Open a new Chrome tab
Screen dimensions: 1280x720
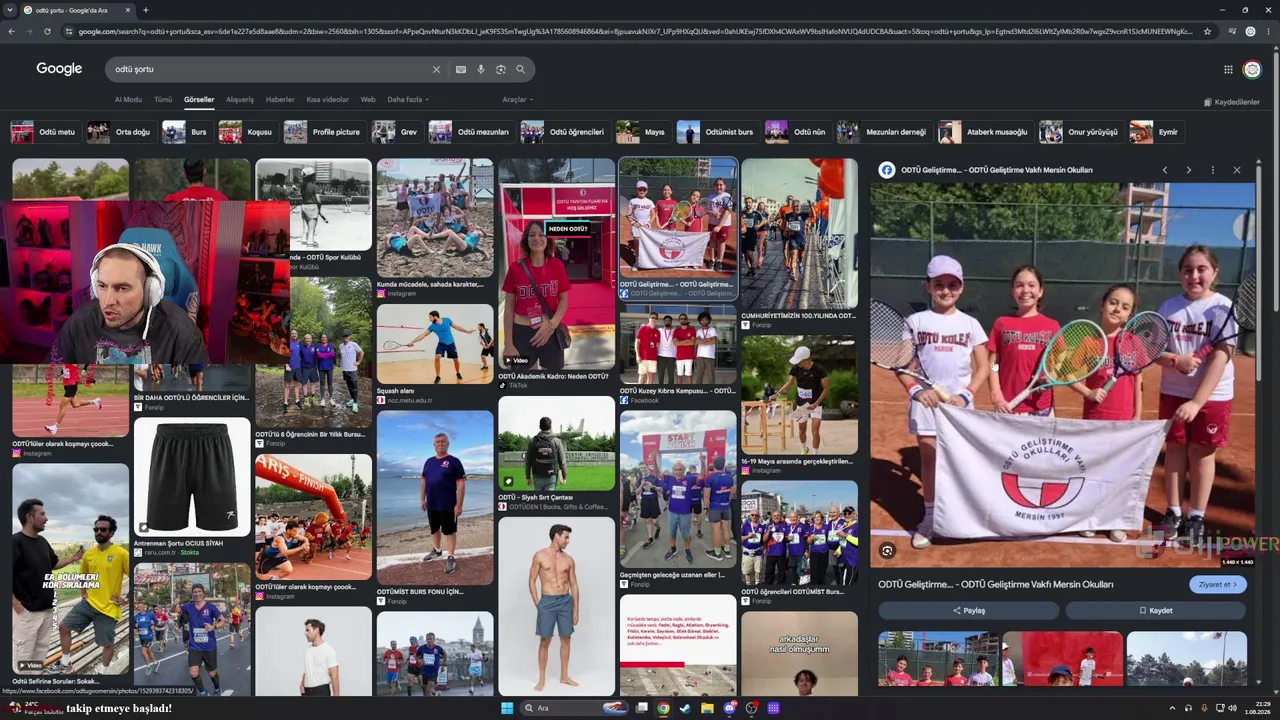146,10
